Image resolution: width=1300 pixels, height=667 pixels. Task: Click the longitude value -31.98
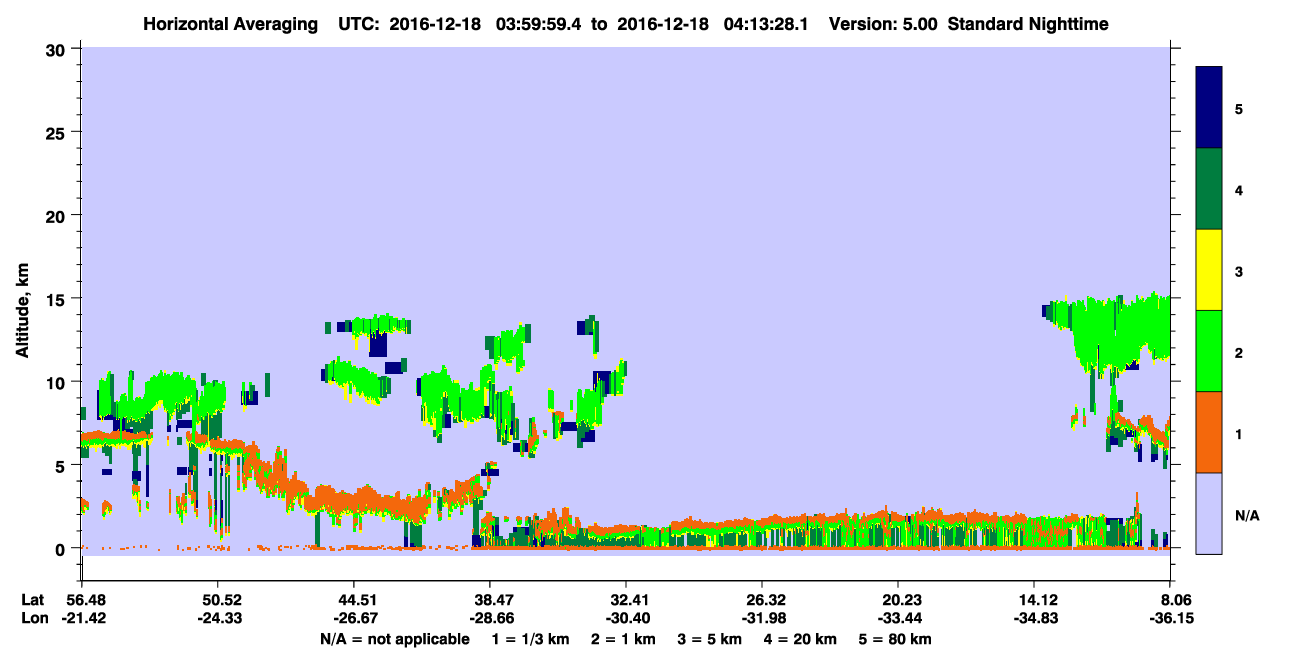click(x=762, y=619)
